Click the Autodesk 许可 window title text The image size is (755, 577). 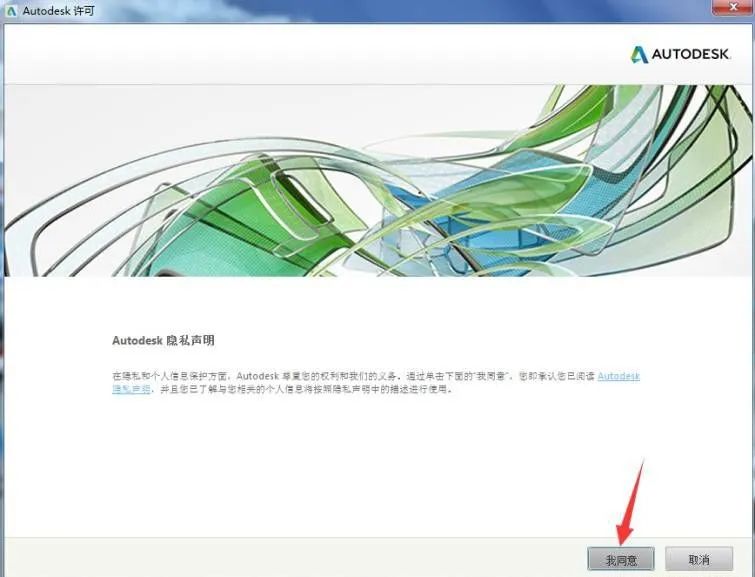[59, 11]
